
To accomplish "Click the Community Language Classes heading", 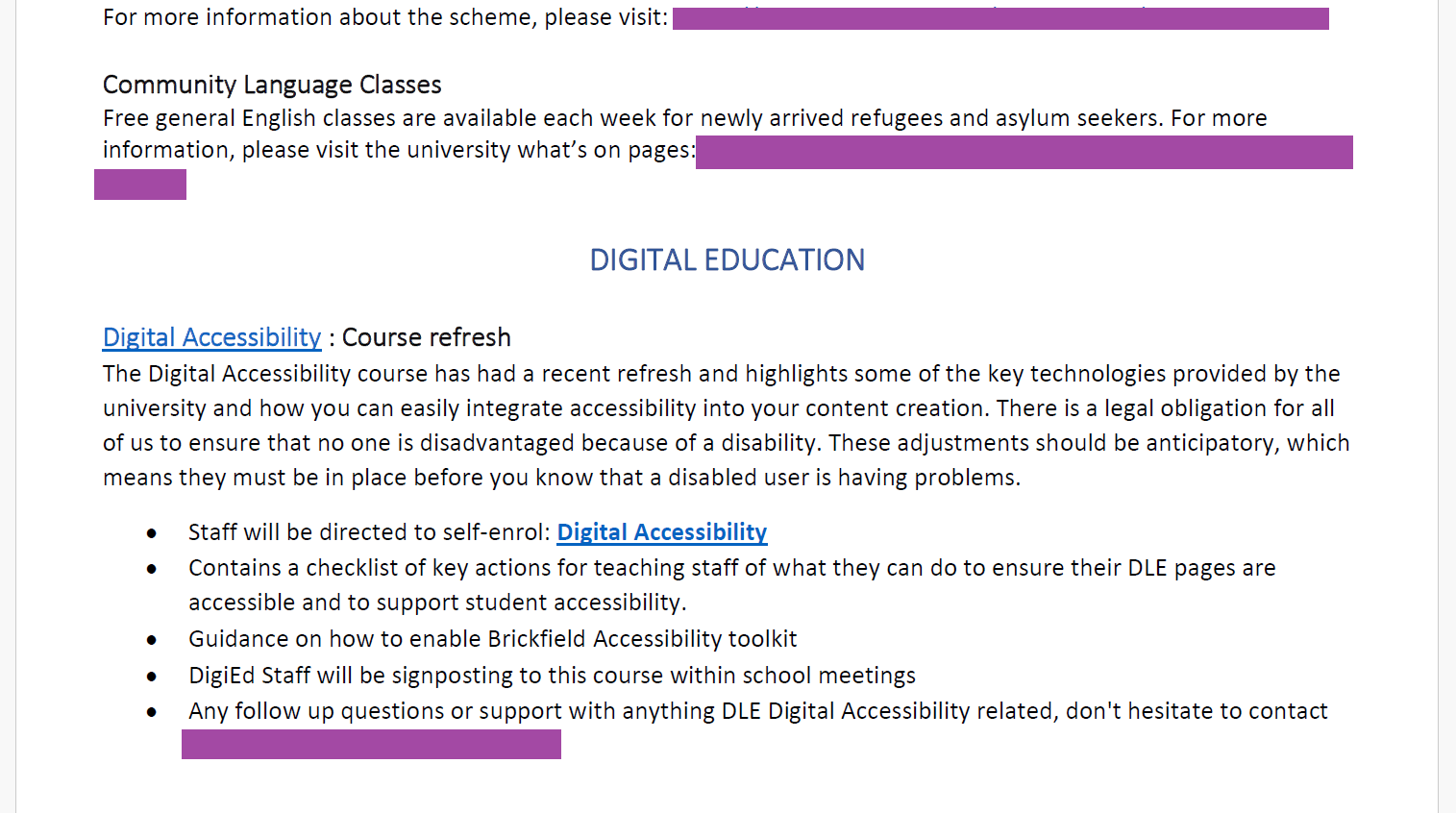I will [272, 85].
